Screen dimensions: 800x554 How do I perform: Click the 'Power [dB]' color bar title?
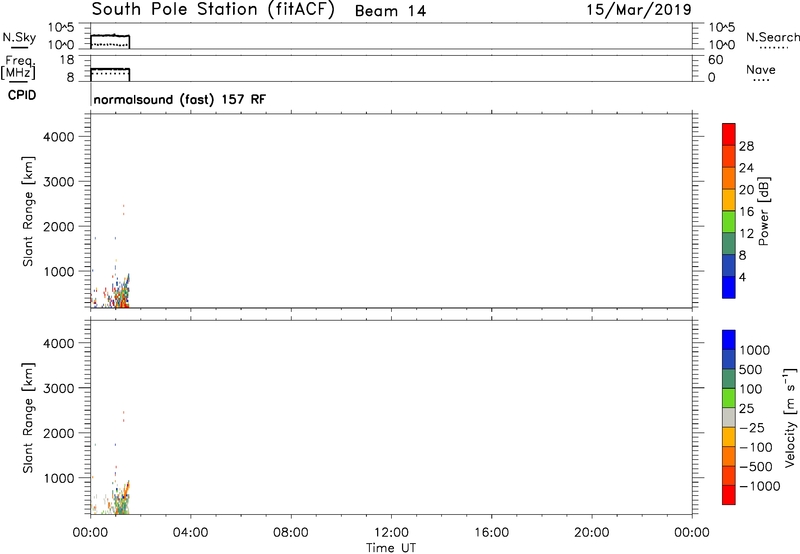point(764,211)
